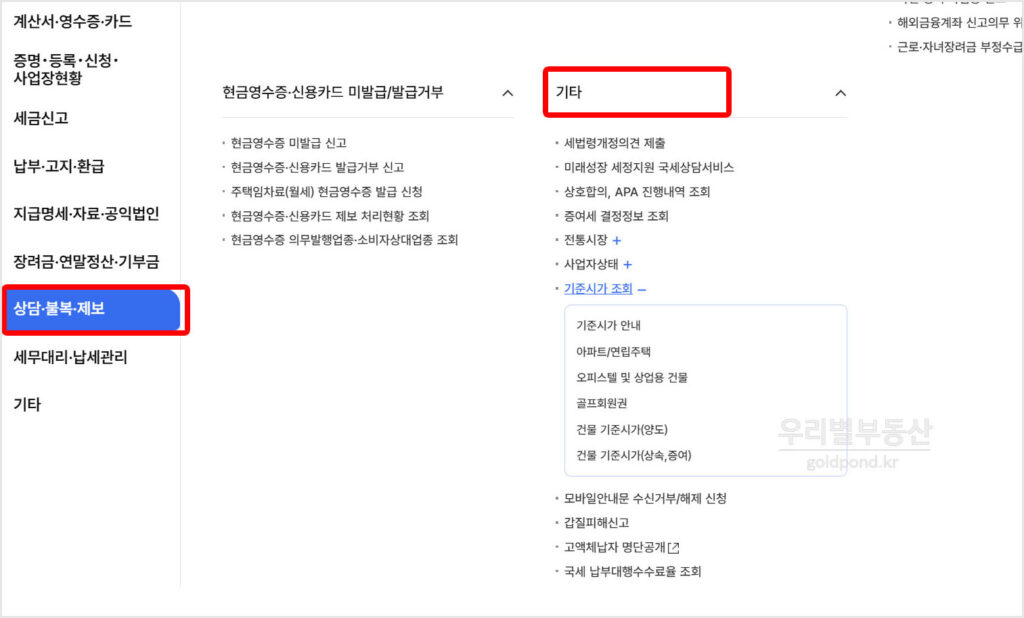Open the 세무대리·납세관리 sidebar menu

(x=71, y=357)
